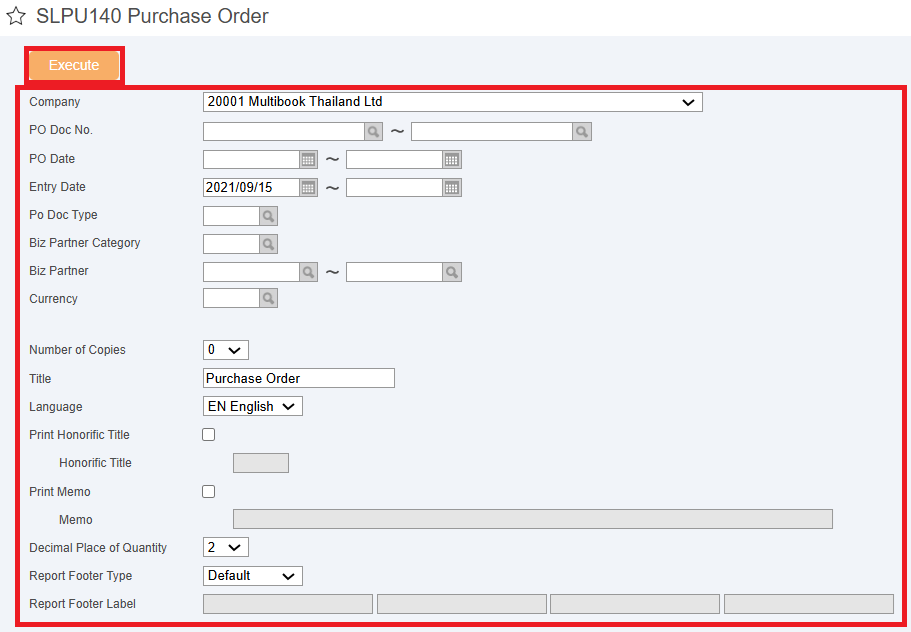Open Number of Copies dropdown
The image size is (911, 632).
click(x=226, y=350)
